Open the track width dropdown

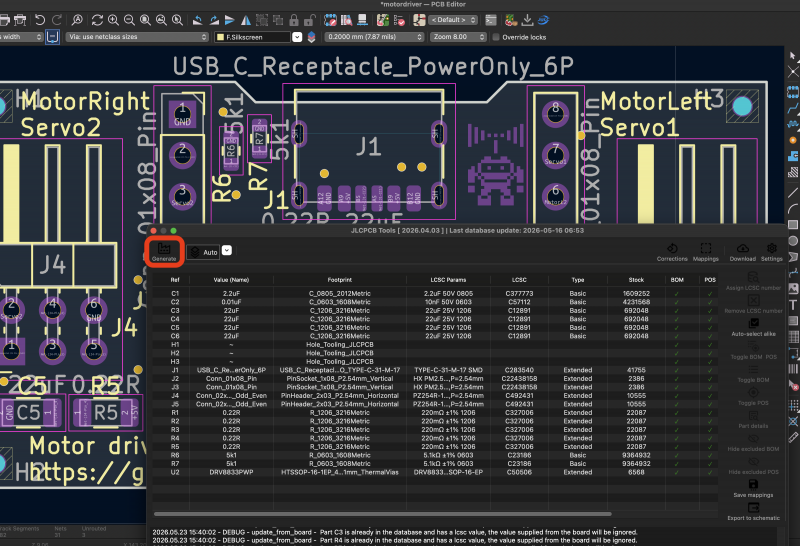[x=20, y=37]
